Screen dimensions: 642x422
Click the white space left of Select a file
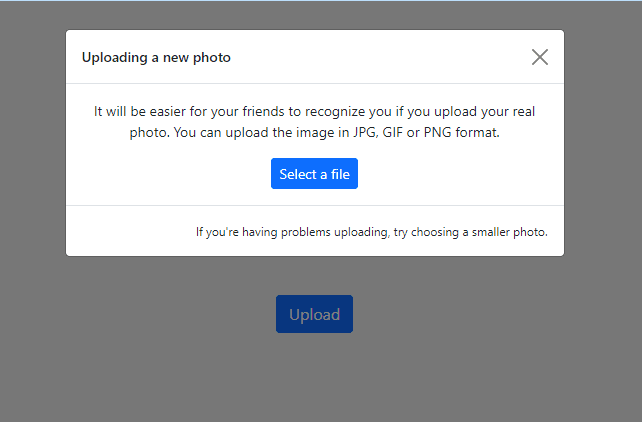[x=170, y=174]
